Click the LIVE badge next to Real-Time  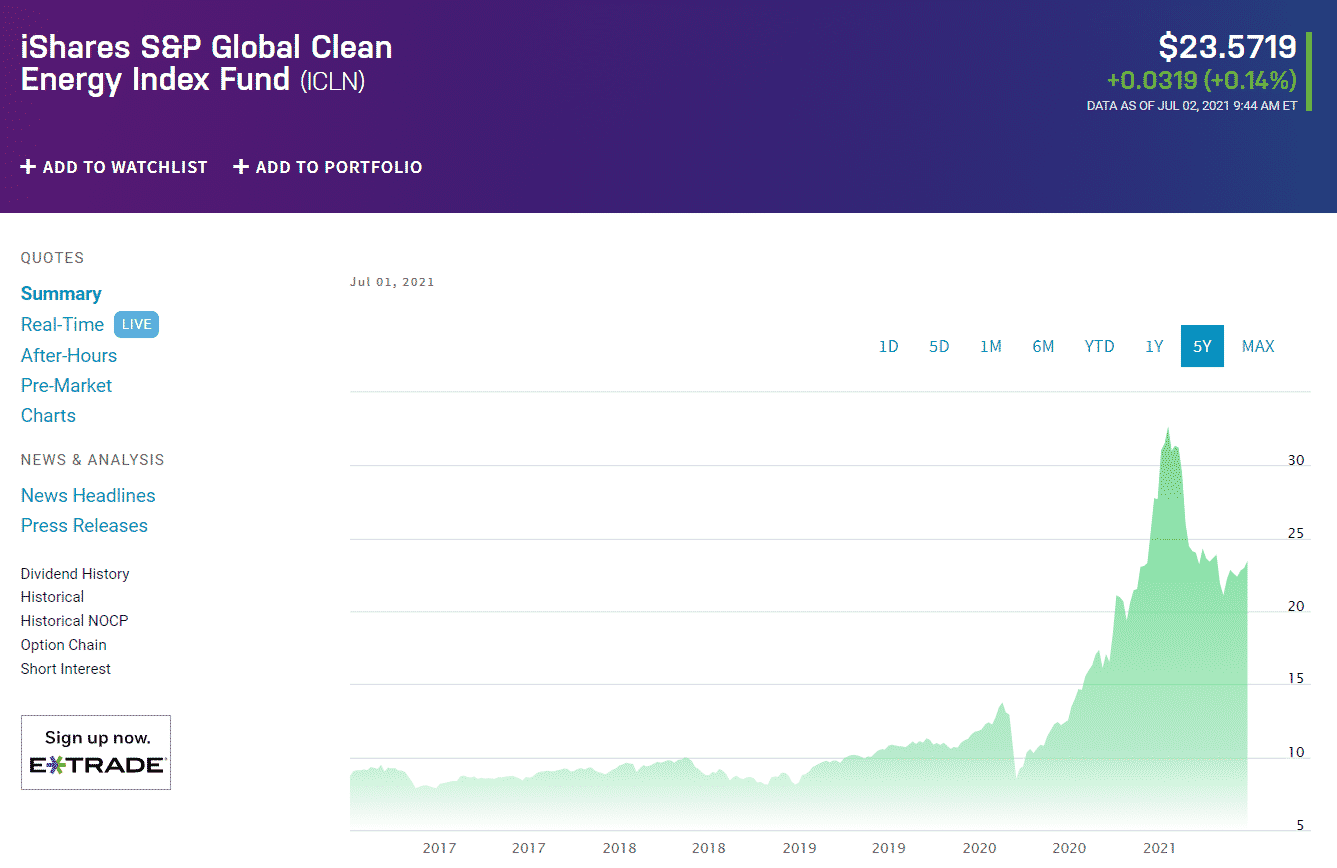(136, 324)
